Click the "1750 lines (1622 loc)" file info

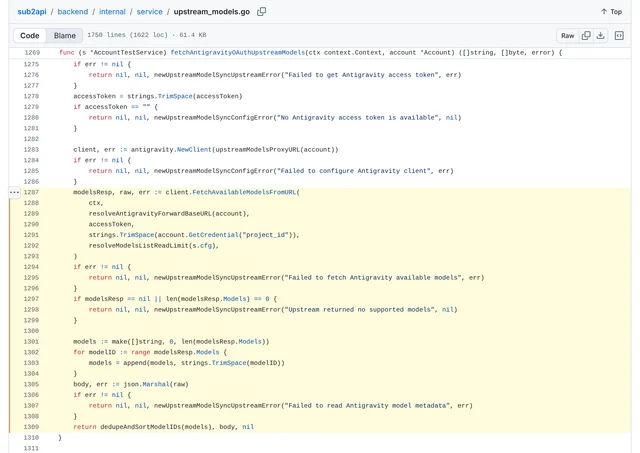point(127,35)
